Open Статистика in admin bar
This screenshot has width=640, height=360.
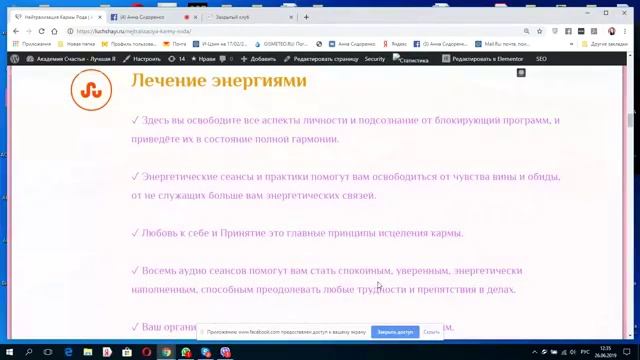[411, 59]
